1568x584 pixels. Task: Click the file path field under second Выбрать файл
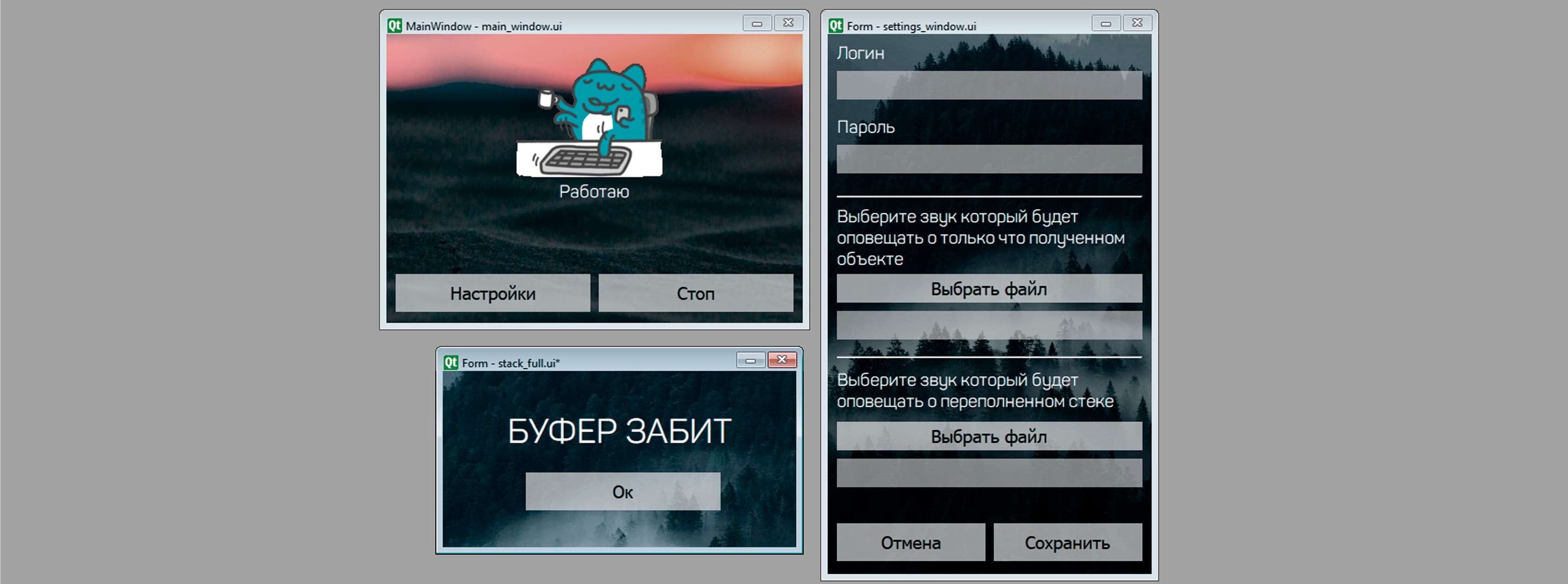click(989, 473)
